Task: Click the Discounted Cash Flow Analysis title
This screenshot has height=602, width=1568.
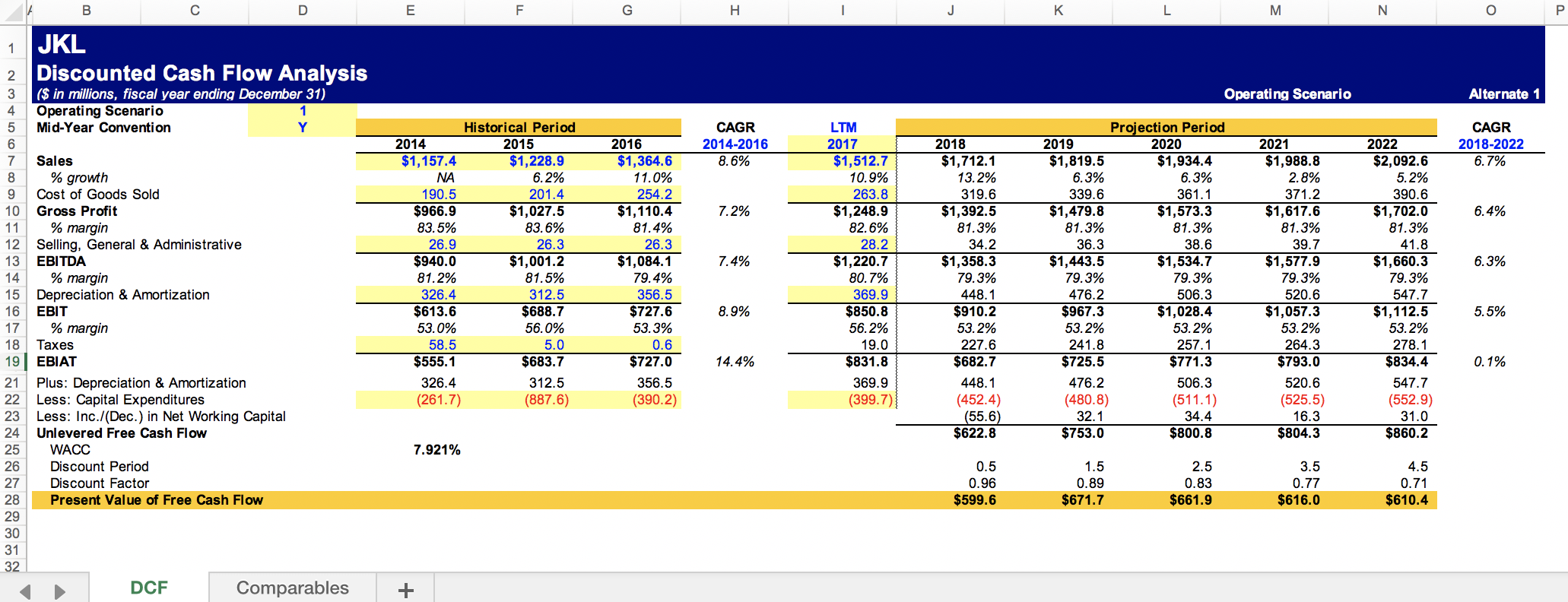Action: pyautogui.click(x=202, y=73)
